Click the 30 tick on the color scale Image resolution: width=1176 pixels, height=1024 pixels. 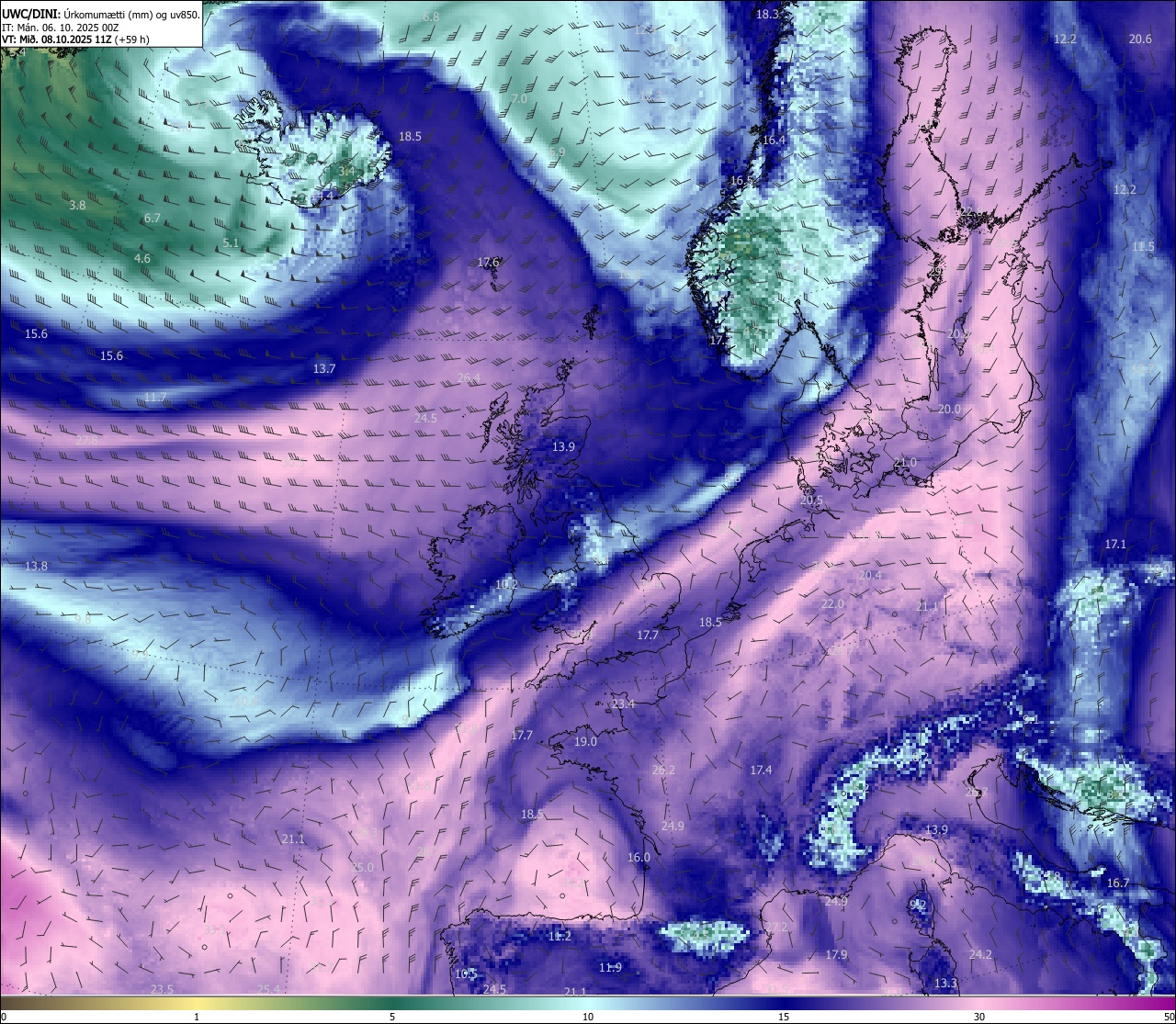tap(979, 1016)
